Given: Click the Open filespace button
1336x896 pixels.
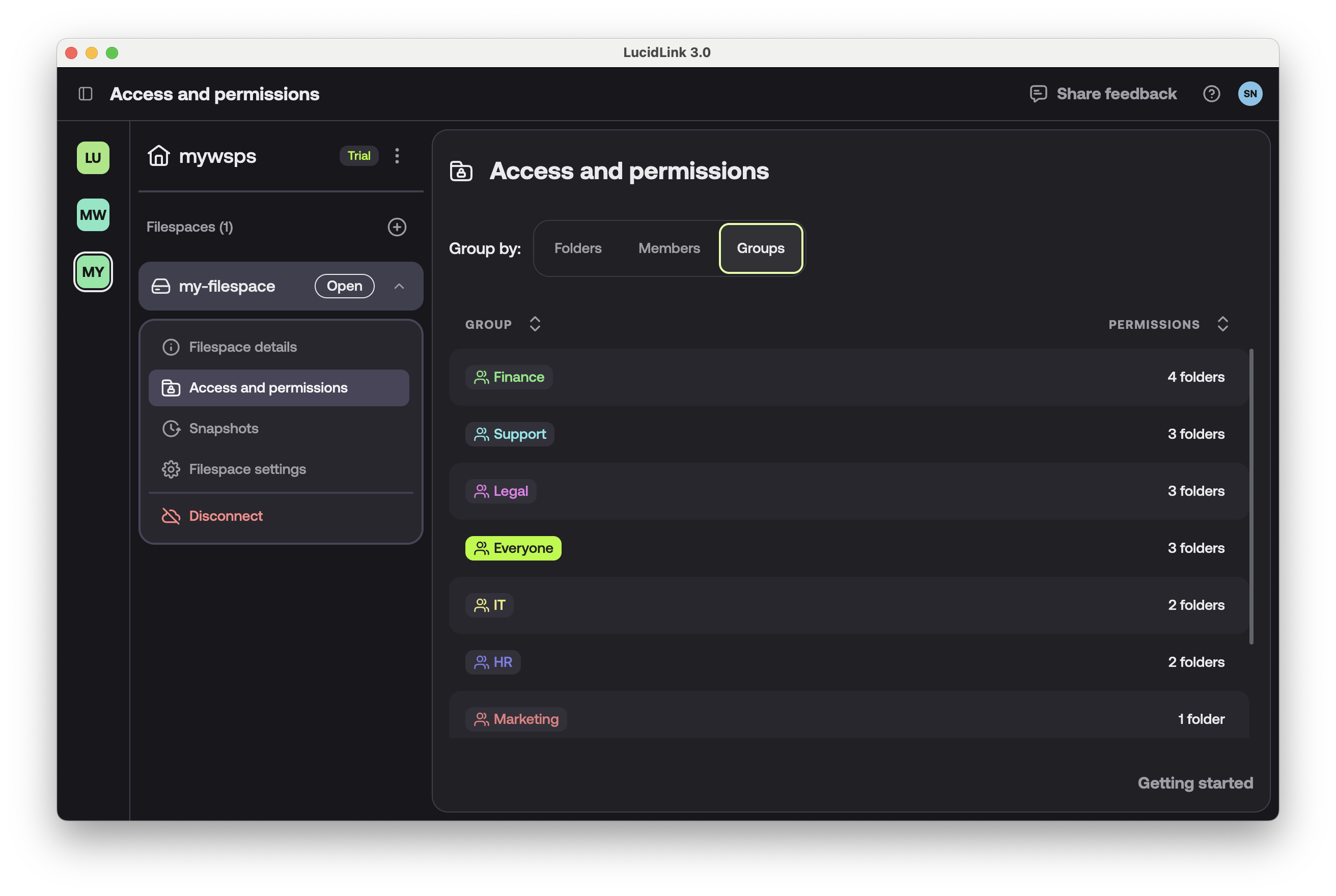Looking at the screenshot, I should (345, 286).
